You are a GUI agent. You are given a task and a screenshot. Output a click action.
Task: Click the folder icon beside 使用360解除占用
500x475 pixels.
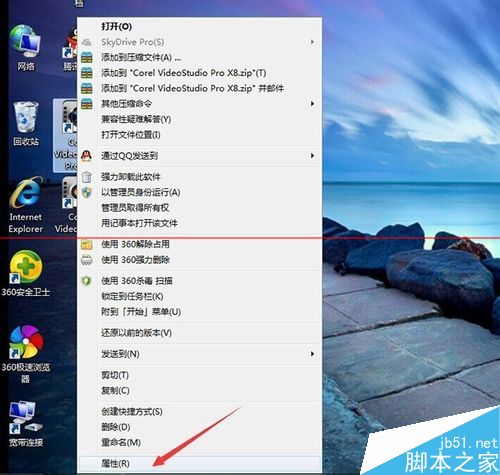point(87,244)
